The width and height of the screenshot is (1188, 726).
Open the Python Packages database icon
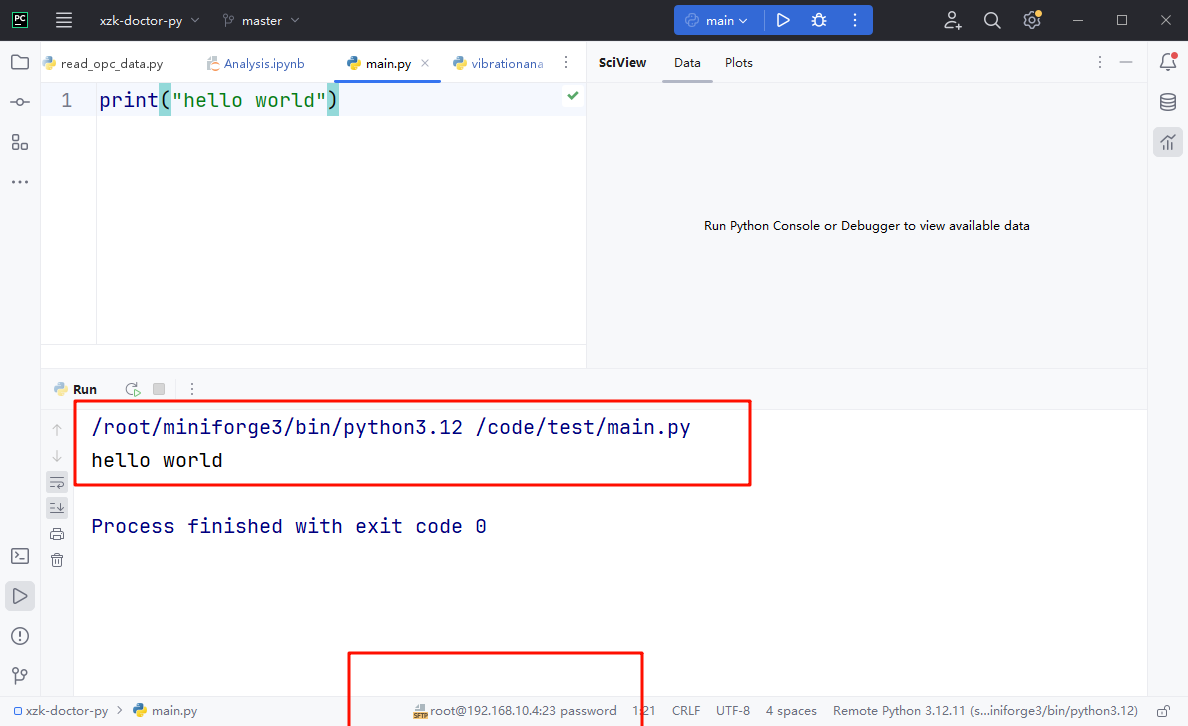[1167, 102]
